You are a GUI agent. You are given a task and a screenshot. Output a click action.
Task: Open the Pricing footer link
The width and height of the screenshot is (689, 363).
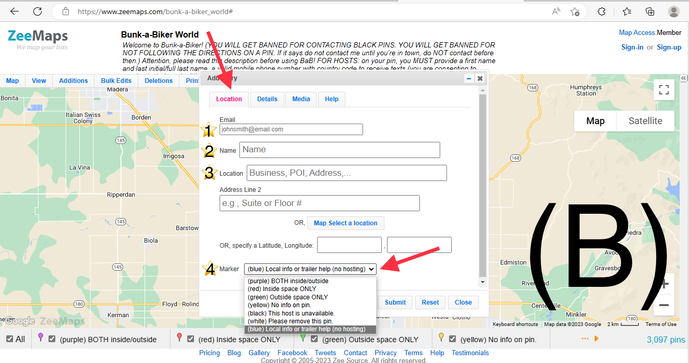tap(209, 352)
